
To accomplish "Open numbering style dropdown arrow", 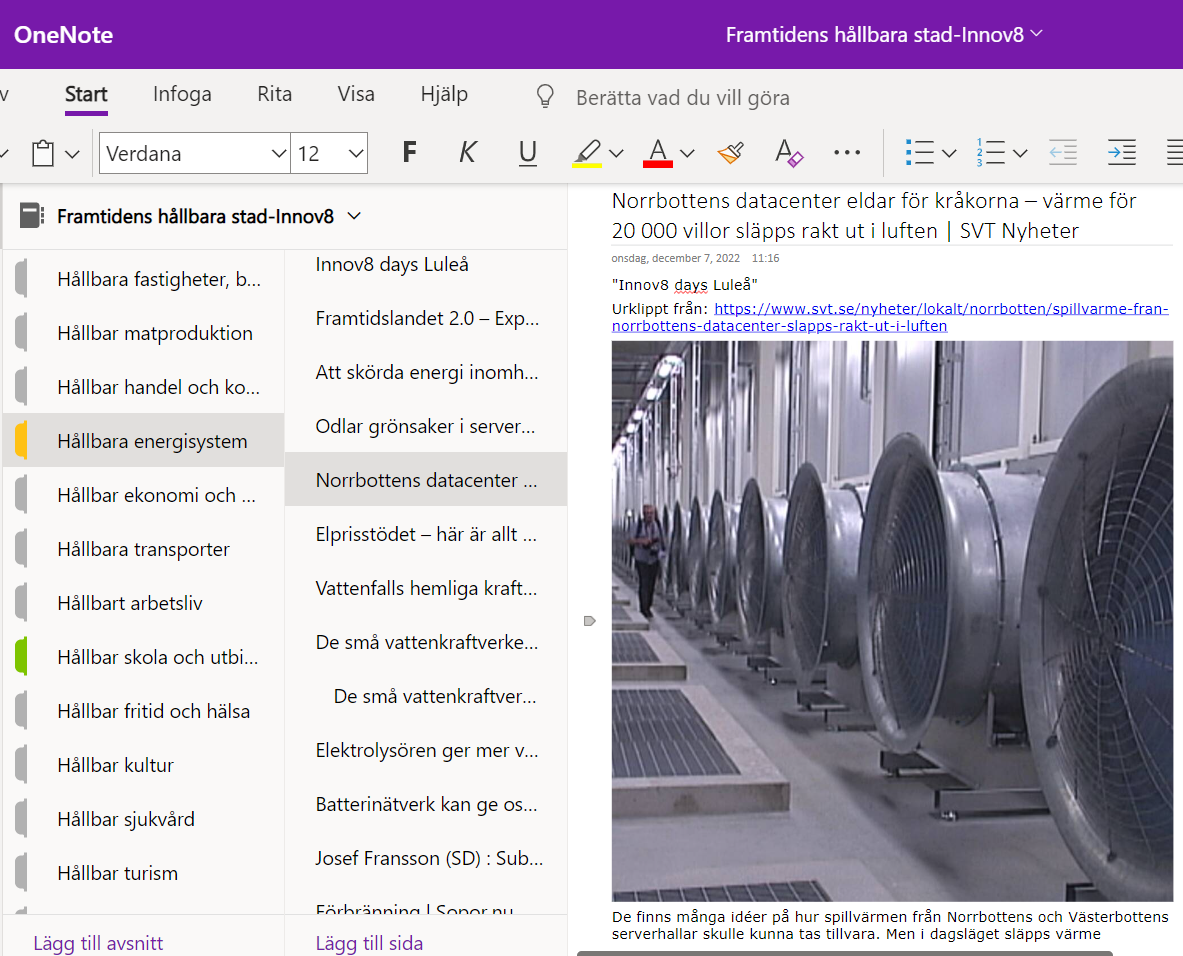I will 1020,153.
